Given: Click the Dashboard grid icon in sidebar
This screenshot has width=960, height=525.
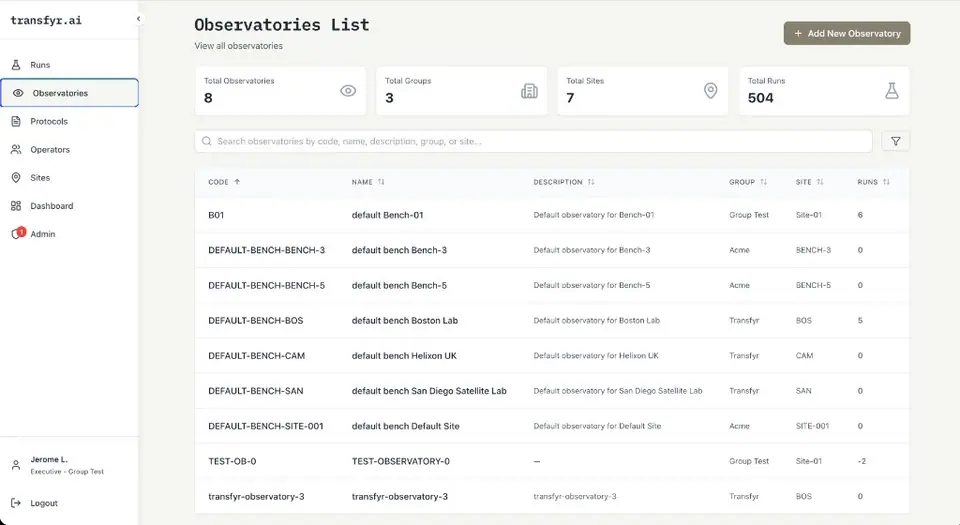Looking at the screenshot, I should click(x=17, y=206).
